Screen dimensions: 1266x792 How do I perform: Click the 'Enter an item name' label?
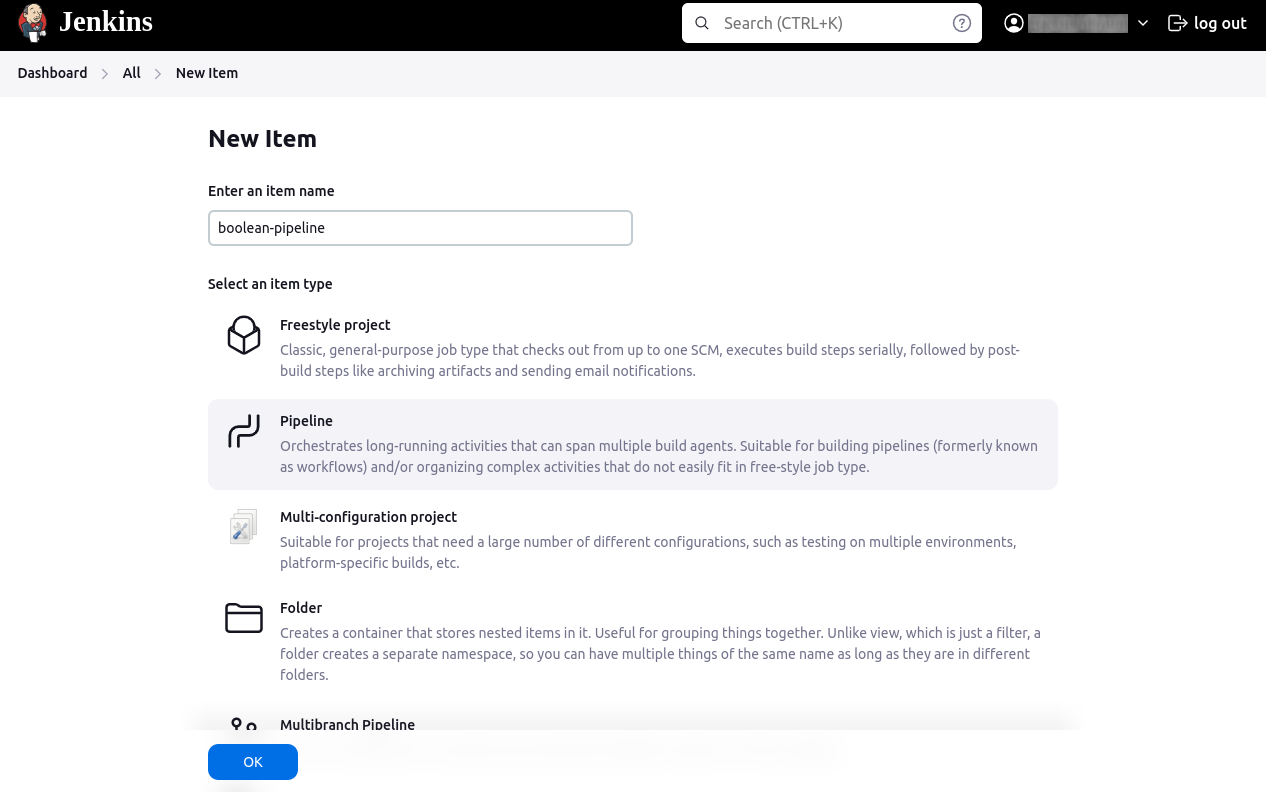[271, 191]
